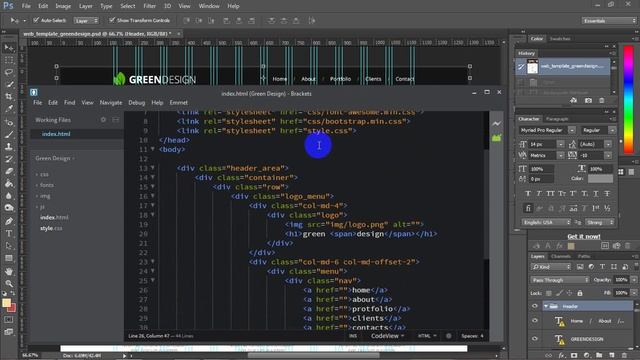
Task: Select the Paint Bucket tool
Action: (9, 183)
